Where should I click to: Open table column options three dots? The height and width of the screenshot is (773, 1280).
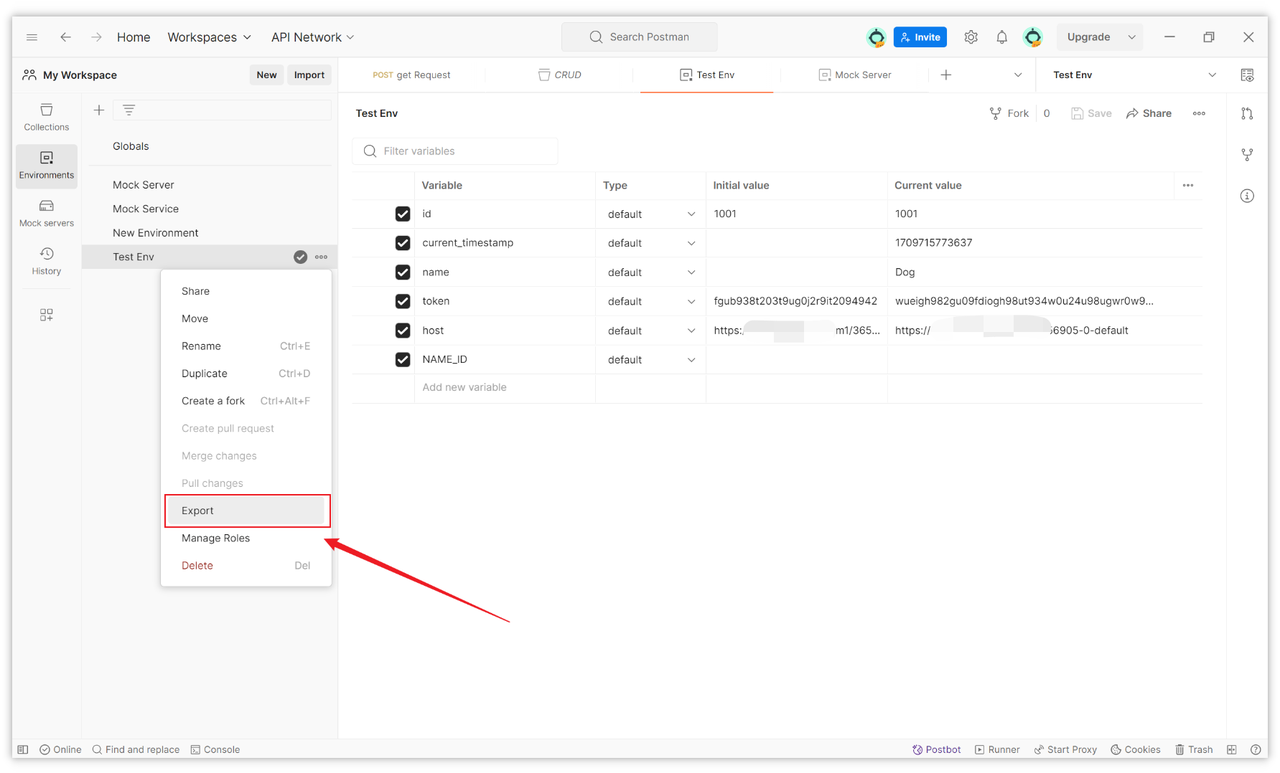[1188, 185]
